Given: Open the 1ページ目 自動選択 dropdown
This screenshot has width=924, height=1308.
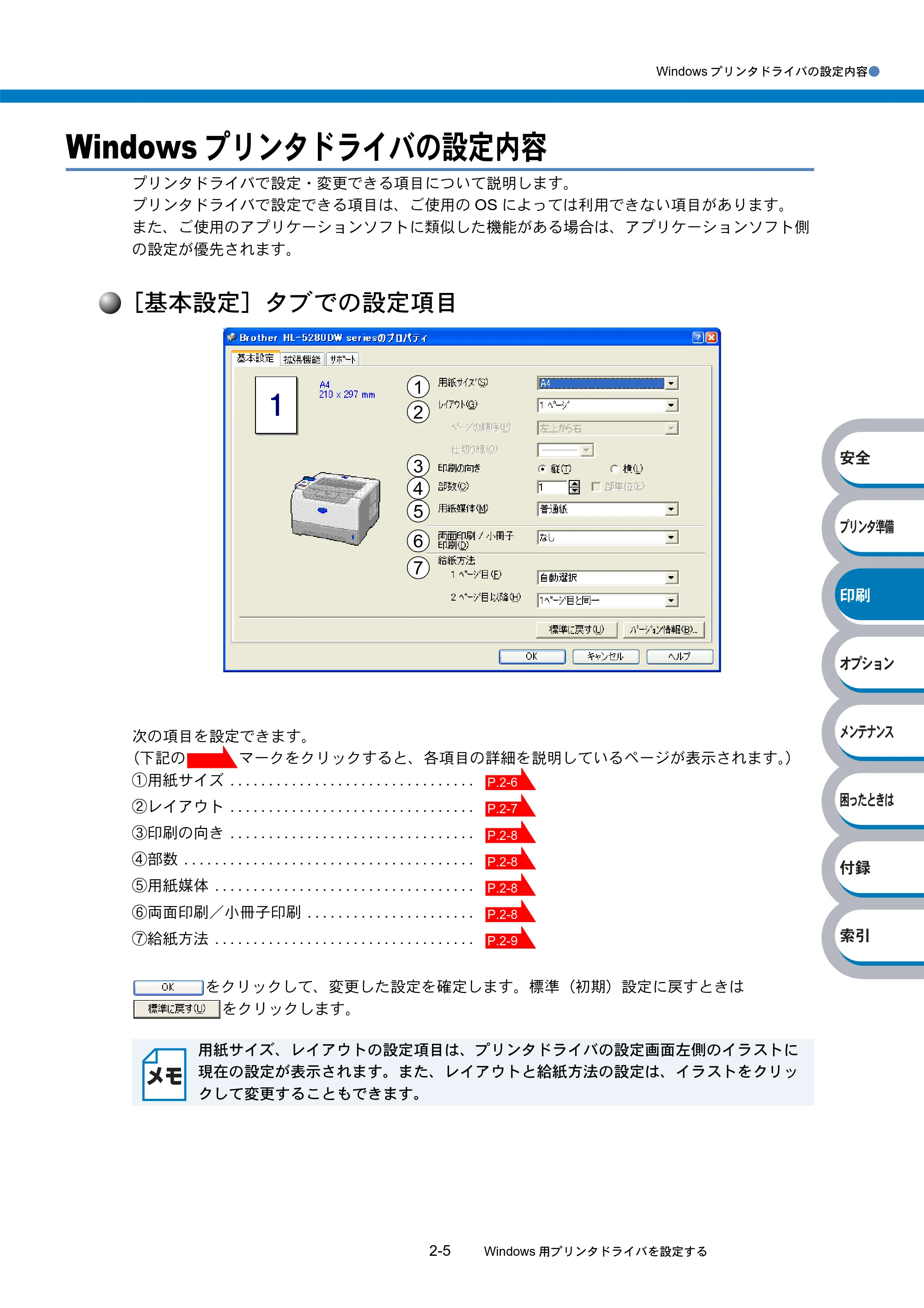Looking at the screenshot, I should [607, 578].
